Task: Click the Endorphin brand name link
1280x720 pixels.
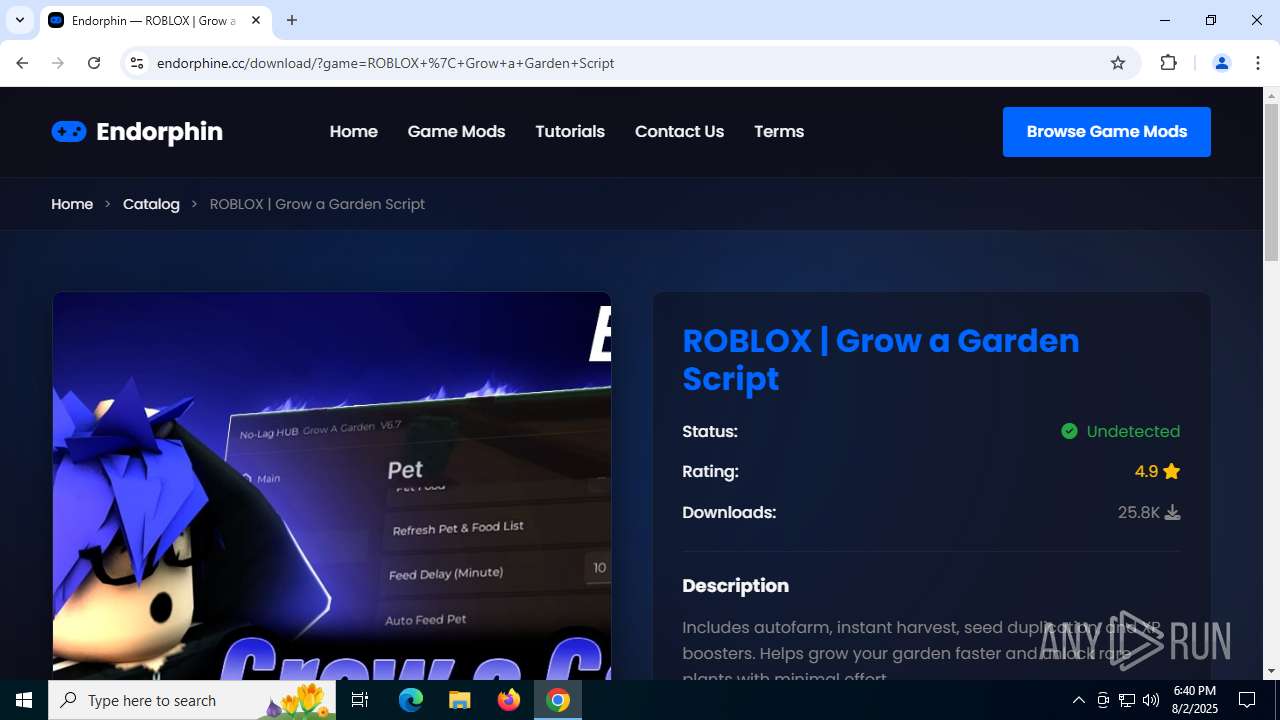Action: pos(159,132)
